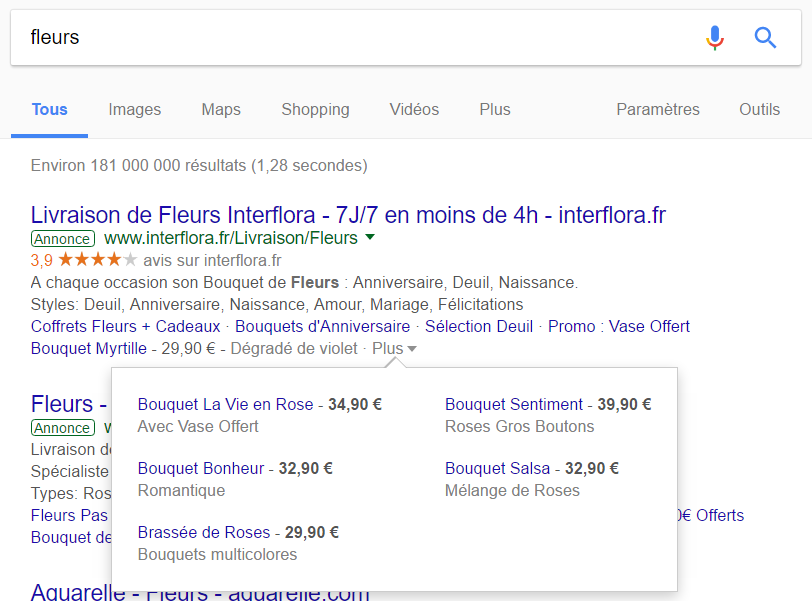Select Brassée de Roses in the popup

[204, 533]
